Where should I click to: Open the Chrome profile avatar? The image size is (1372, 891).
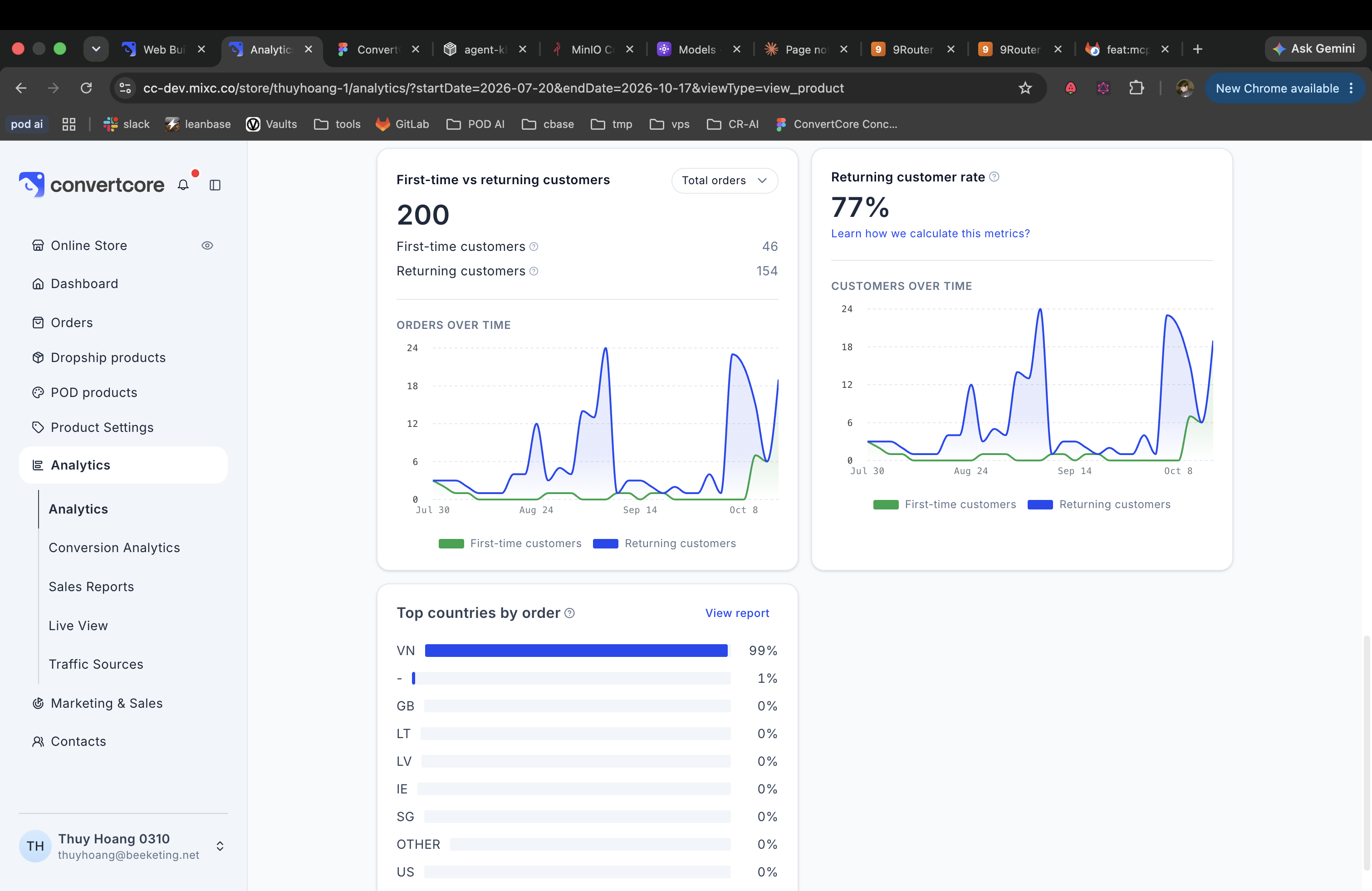point(1185,88)
